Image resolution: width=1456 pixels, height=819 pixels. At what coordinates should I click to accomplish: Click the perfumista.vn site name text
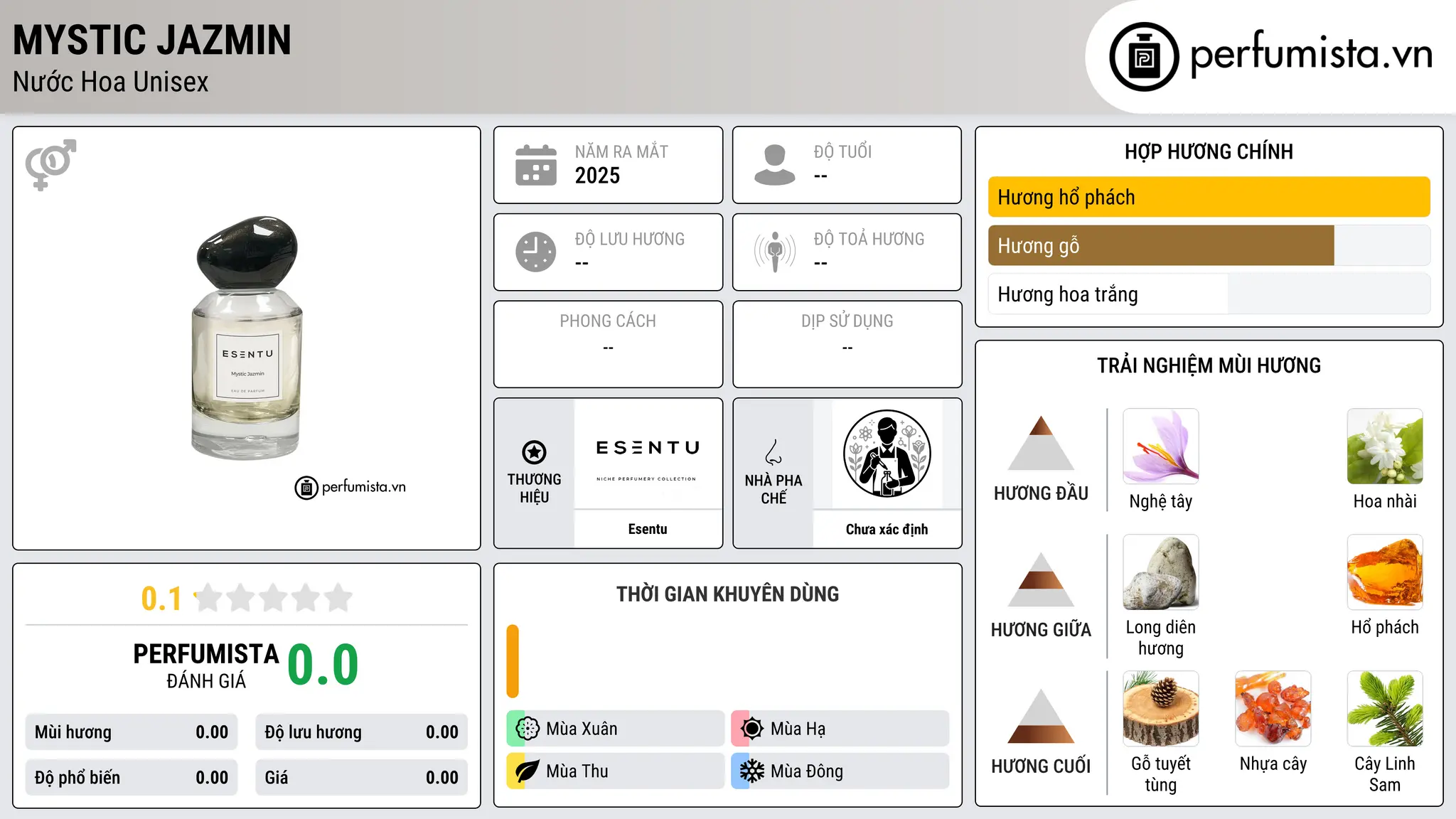(1311, 53)
